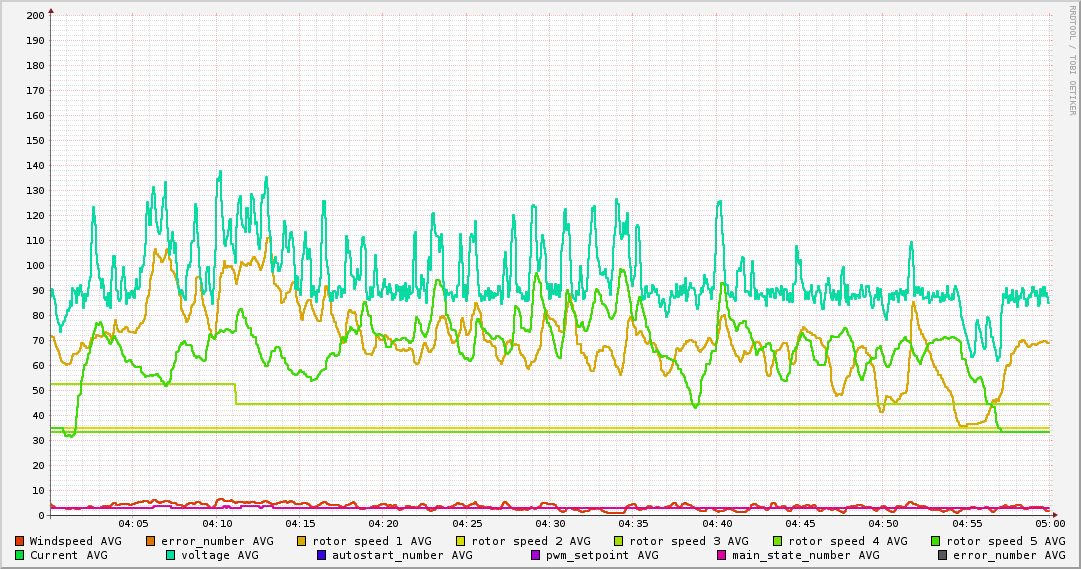
Task: Click the 'voltage AVG' legend label
Action: (x=220, y=555)
